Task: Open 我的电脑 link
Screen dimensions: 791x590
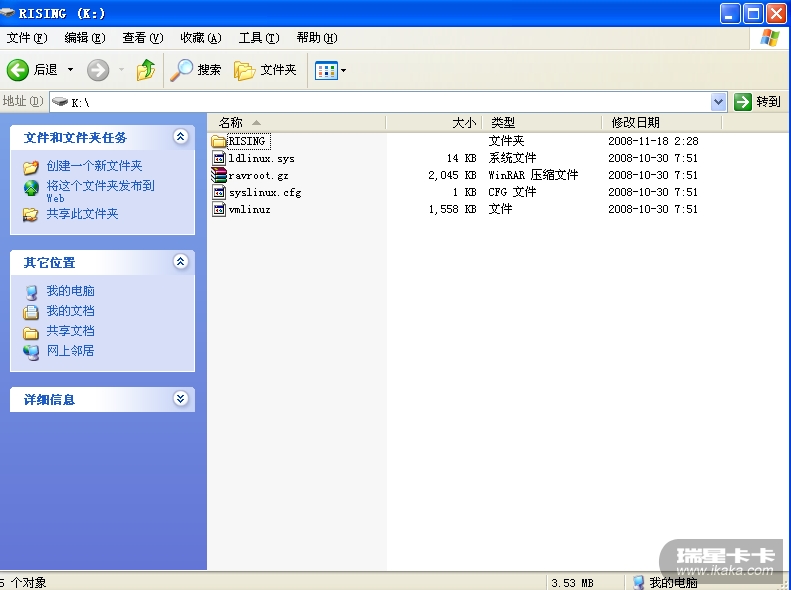Action: tap(70, 291)
